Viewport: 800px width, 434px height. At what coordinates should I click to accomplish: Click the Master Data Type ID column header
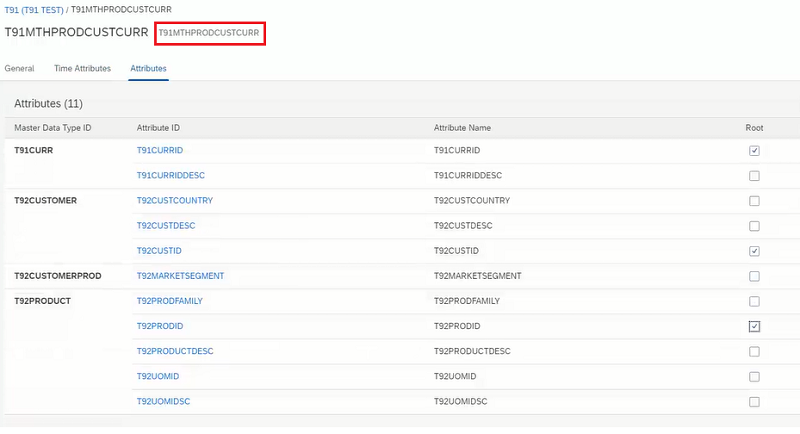point(53,128)
